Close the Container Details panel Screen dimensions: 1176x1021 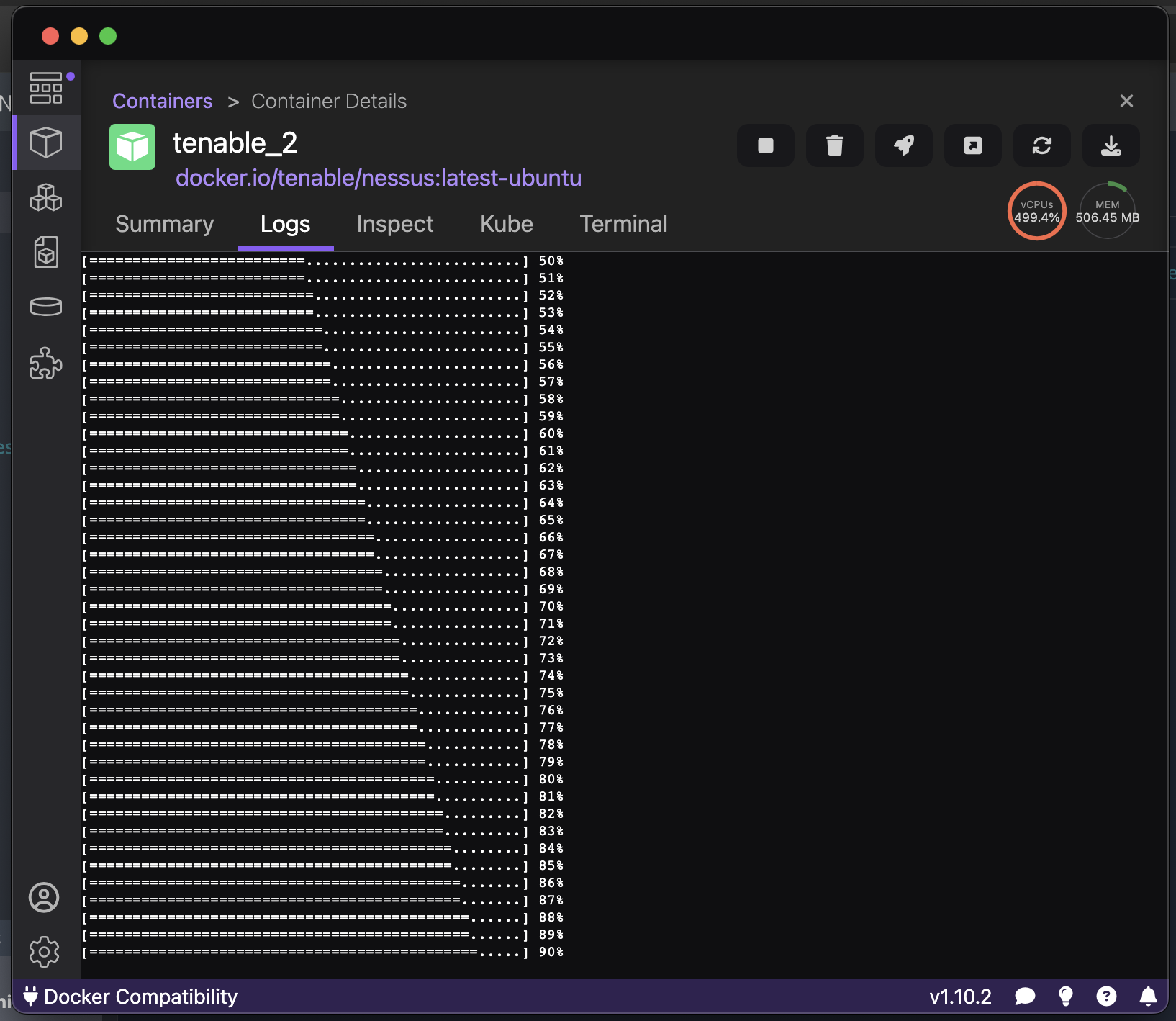pos(1127,101)
